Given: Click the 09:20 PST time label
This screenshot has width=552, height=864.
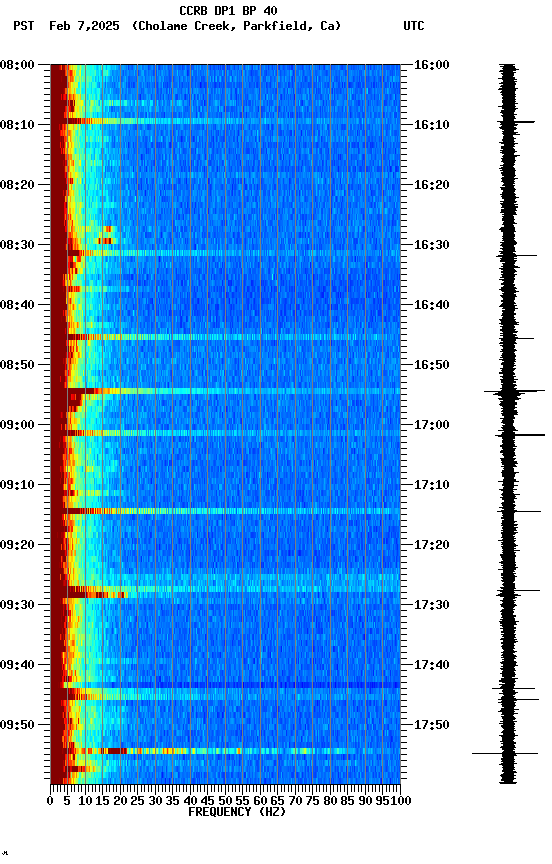Looking at the screenshot, I should (17, 546).
